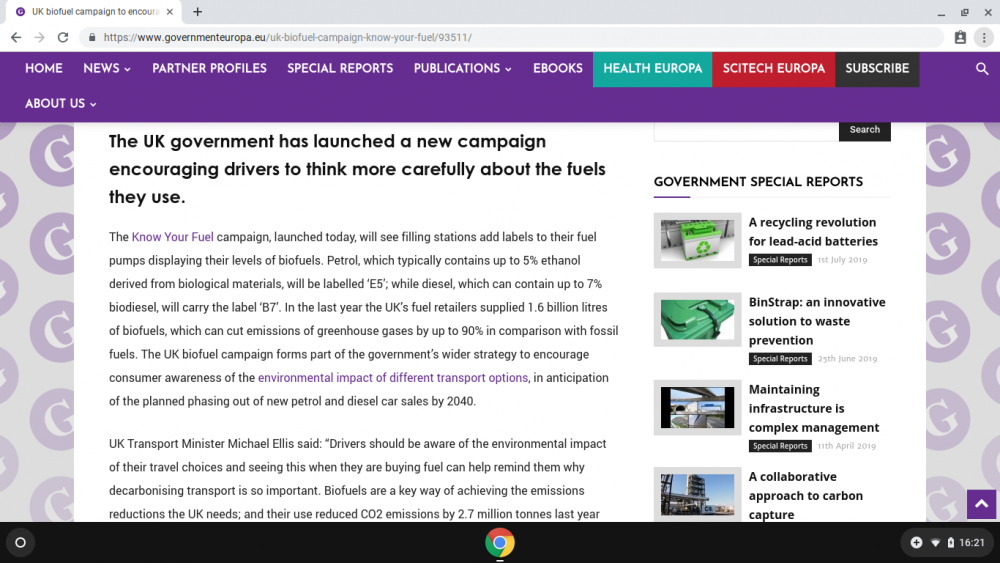Focus the sidebar search field
This screenshot has height=563, width=1000.
(x=746, y=131)
